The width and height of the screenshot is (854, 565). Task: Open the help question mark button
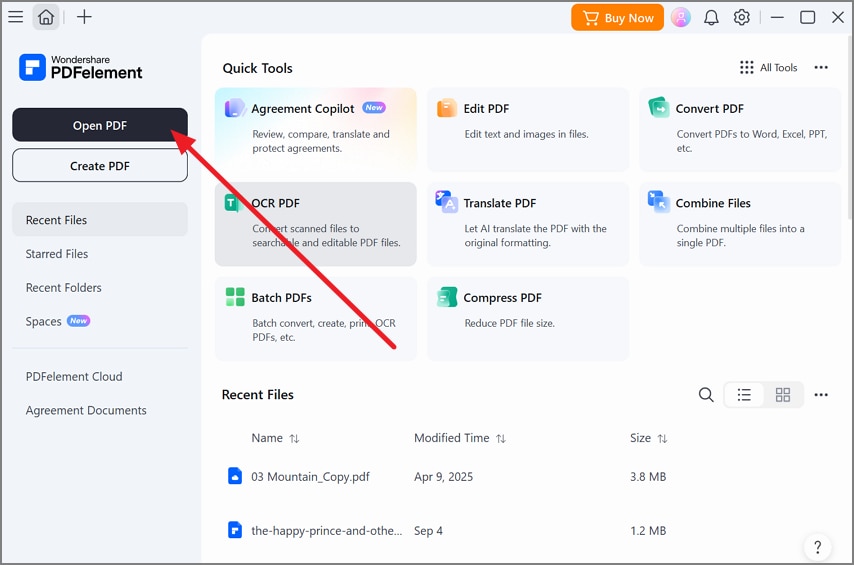[817, 546]
